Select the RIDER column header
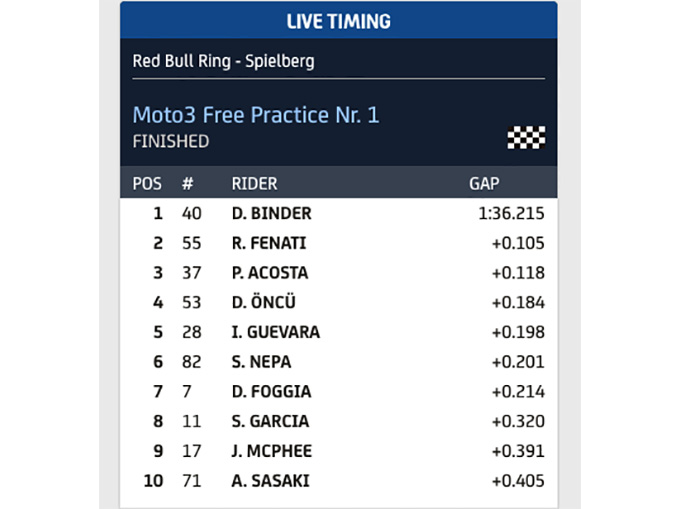680x509 pixels. [x=255, y=183]
